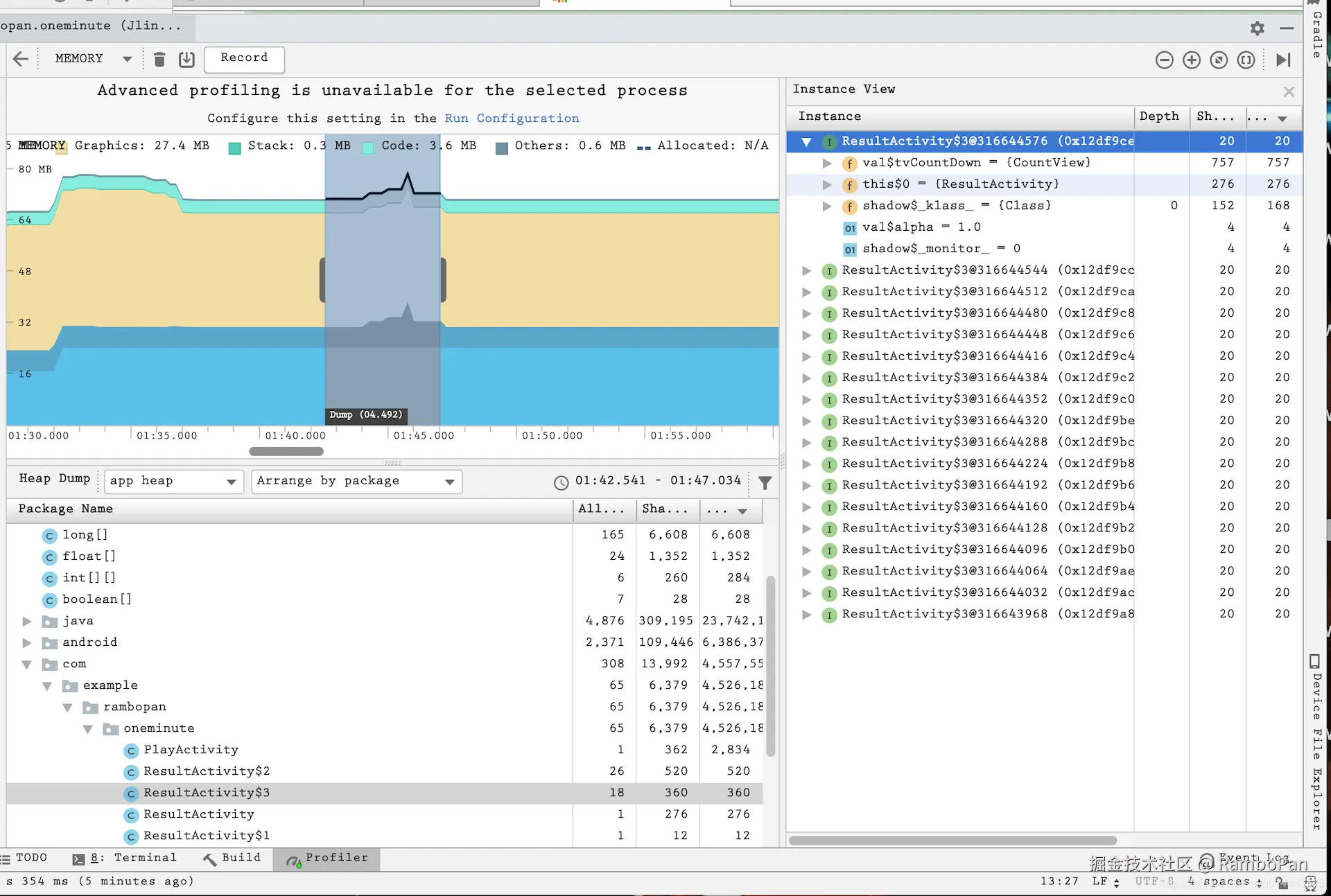Click the reset zoom icon
This screenshot has height=896, width=1331.
(x=1218, y=60)
